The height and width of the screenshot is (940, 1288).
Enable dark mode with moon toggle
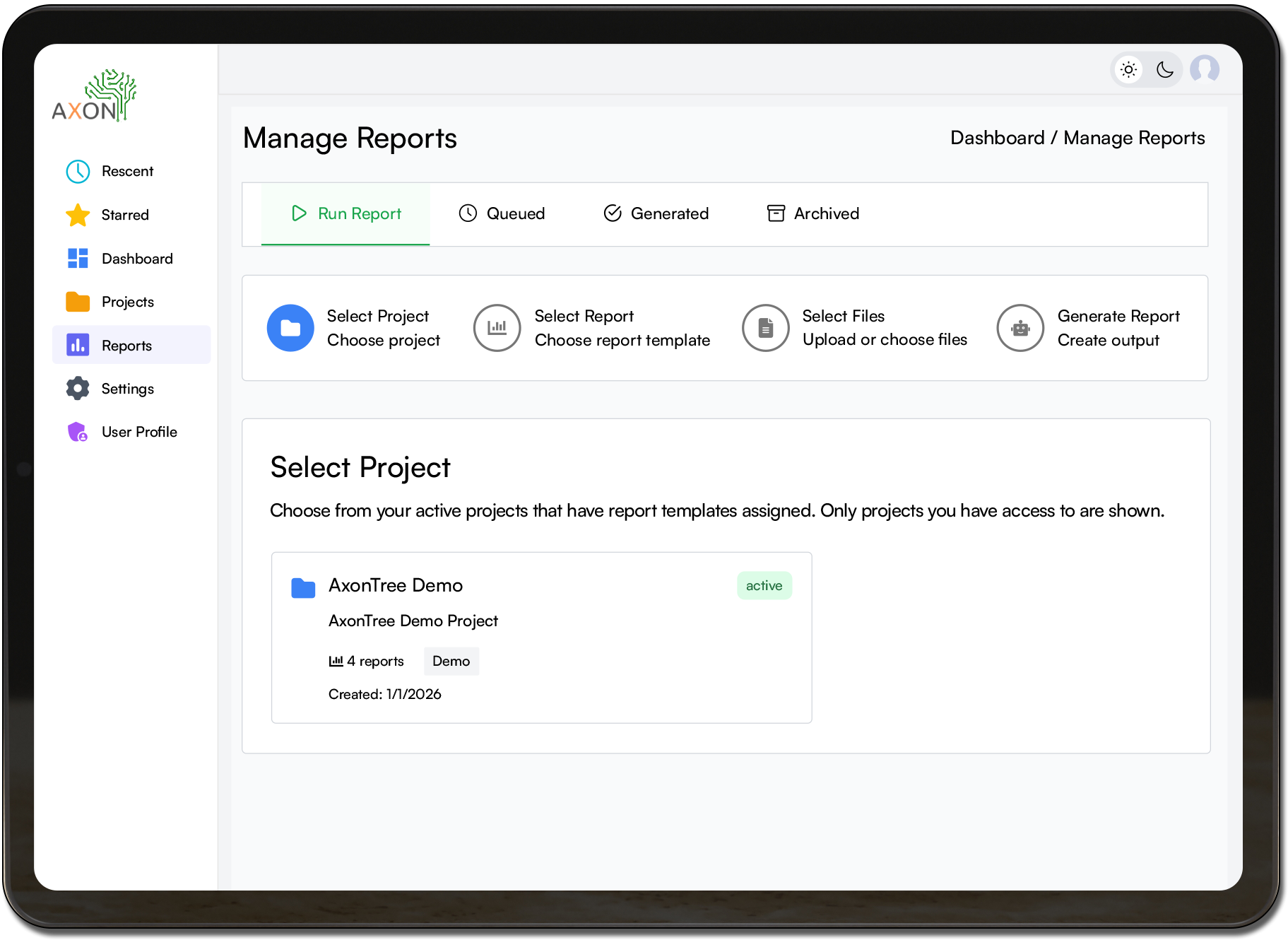pos(1164,69)
